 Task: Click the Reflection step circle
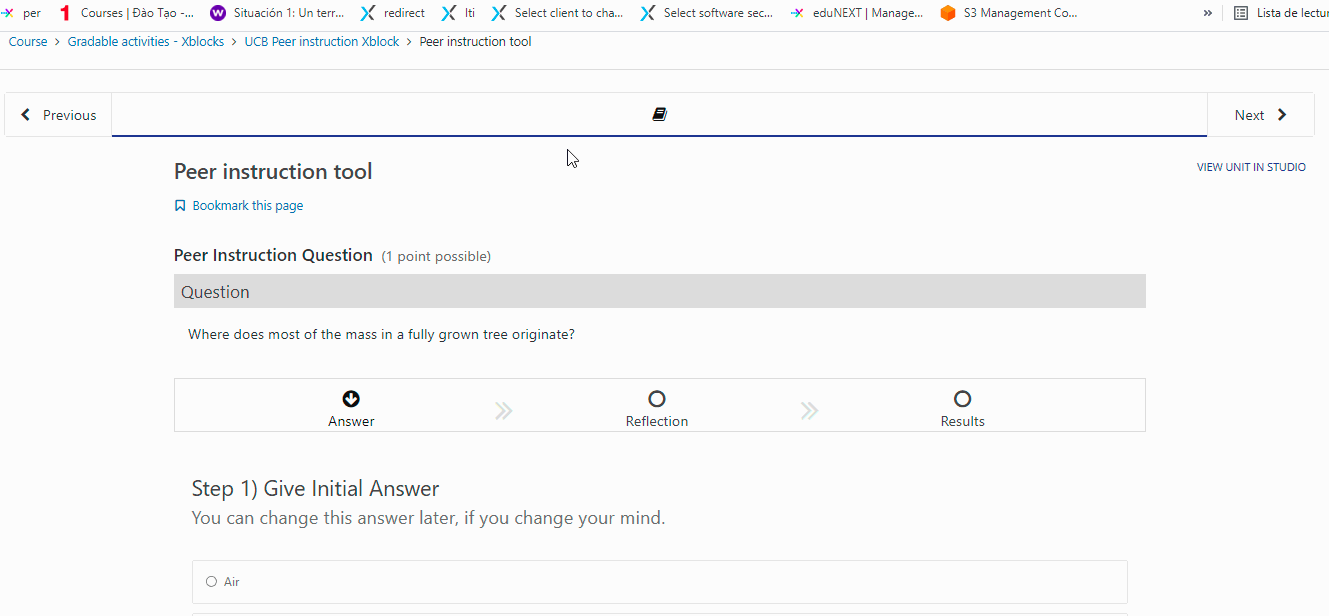657,399
